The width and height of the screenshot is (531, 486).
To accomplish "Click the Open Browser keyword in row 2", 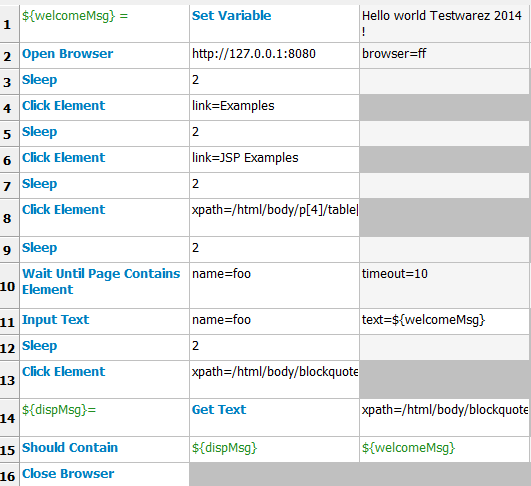I will [x=104, y=56].
